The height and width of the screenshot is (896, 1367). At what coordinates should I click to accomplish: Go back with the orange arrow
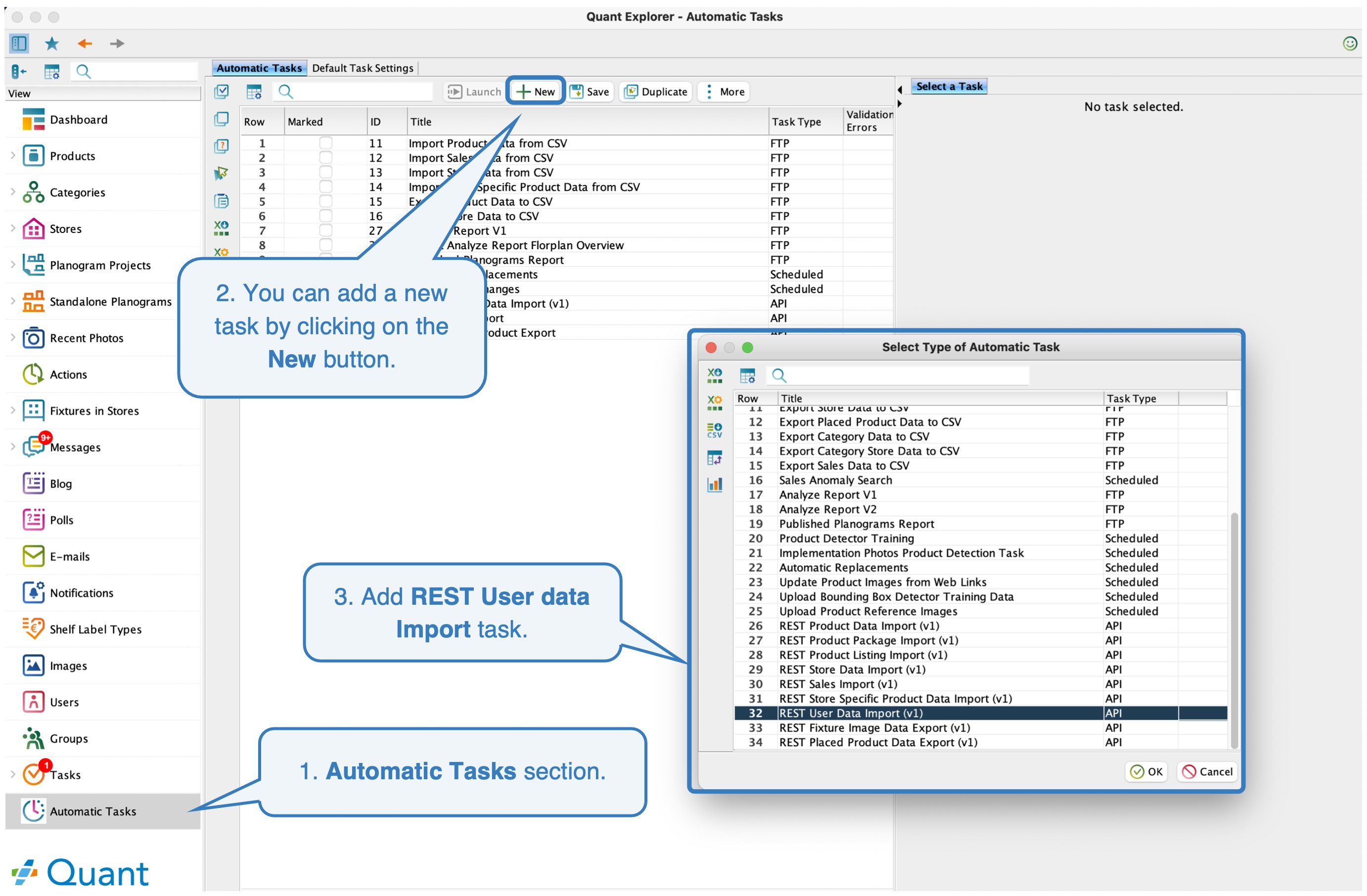click(x=85, y=43)
